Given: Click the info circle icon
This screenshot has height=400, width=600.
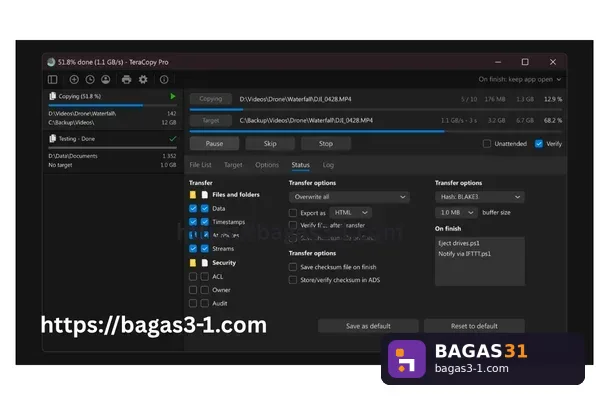Looking at the screenshot, I should coord(164,79).
